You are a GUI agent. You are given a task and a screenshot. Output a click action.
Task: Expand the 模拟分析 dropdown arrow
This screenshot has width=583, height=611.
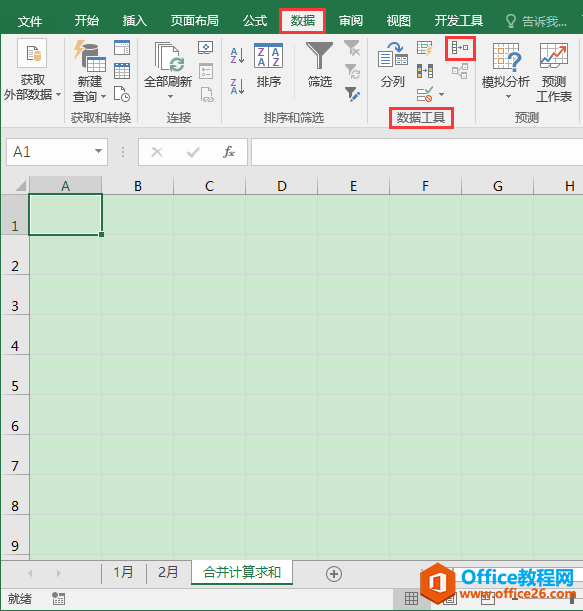click(508, 96)
